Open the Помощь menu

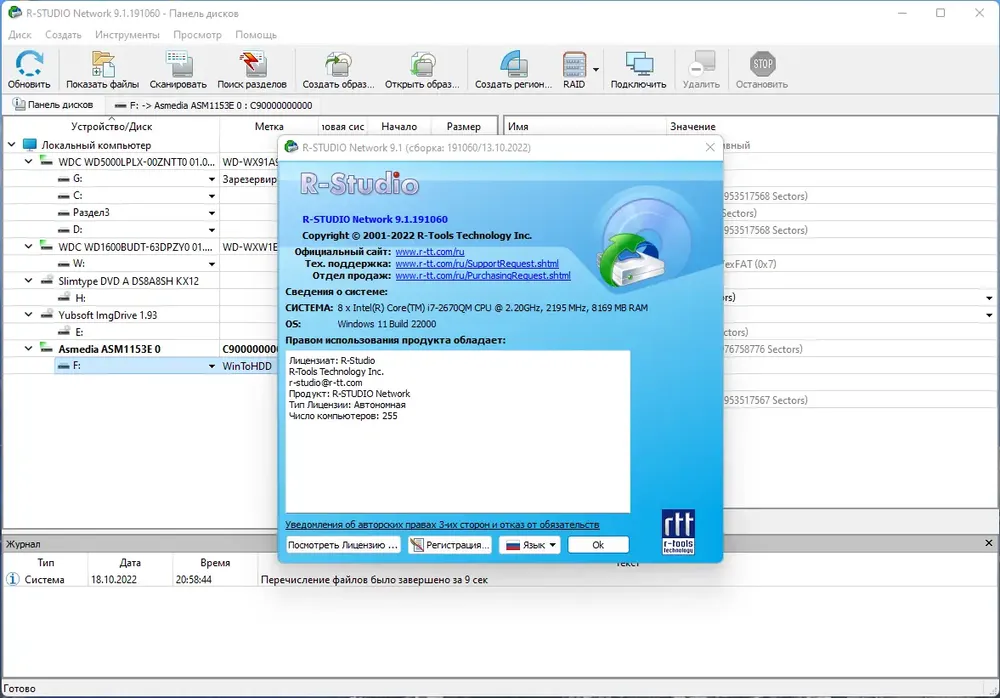pos(256,34)
